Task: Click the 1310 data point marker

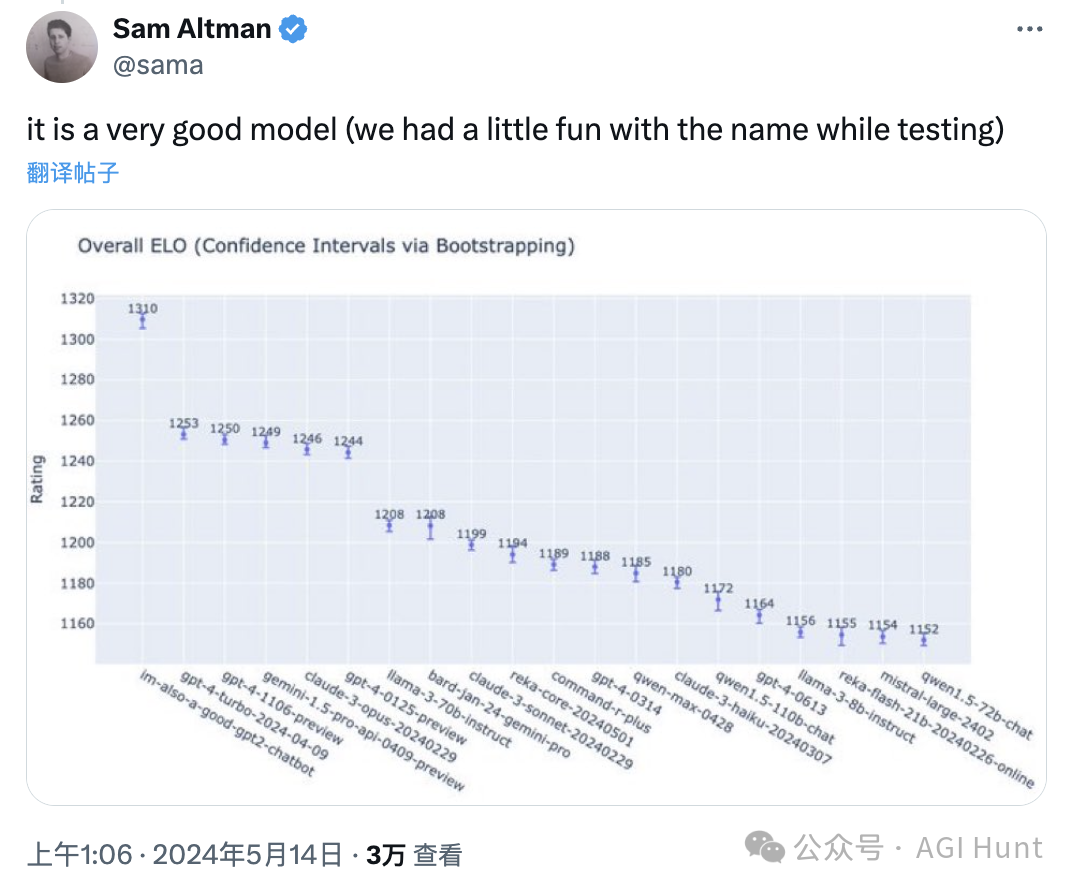Action: click(x=143, y=321)
